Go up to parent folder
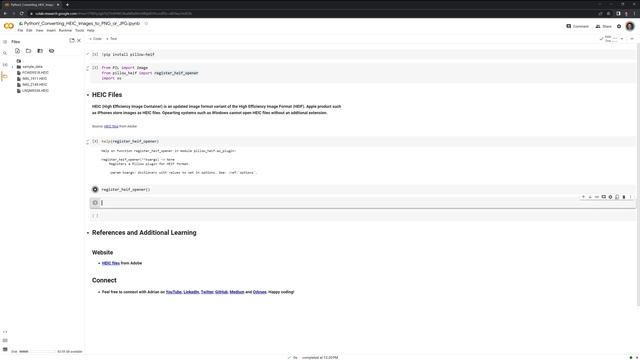The height and width of the screenshot is (360, 640). [x=19, y=61]
